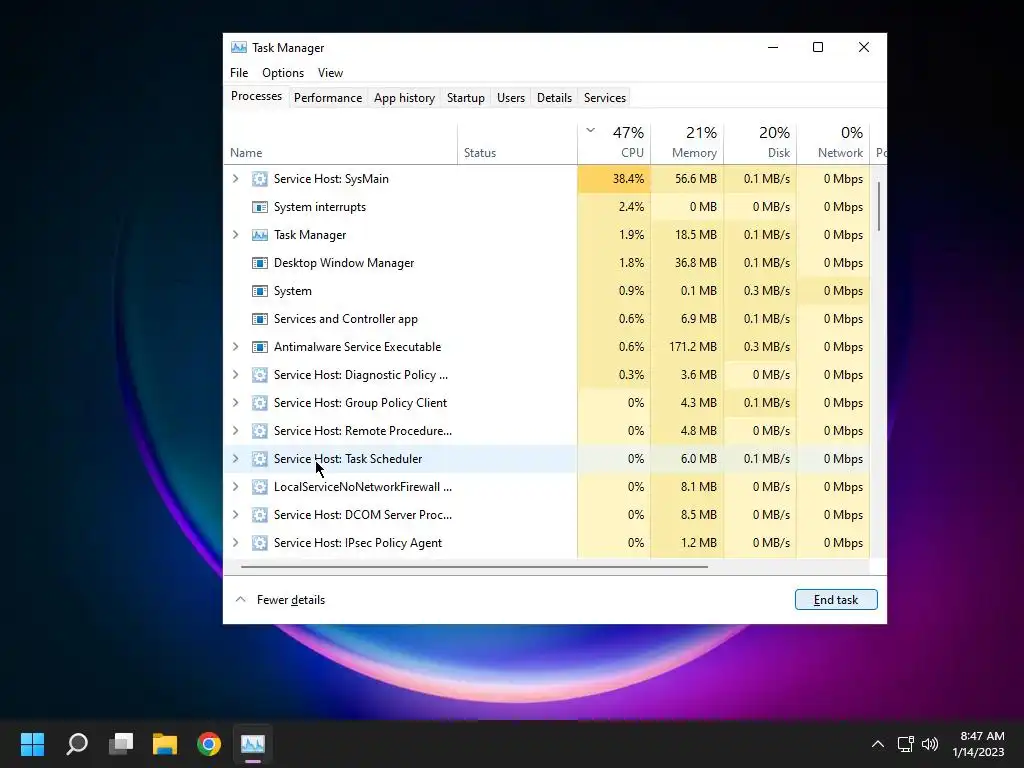Image resolution: width=1024 pixels, height=768 pixels.
Task: Switch to the Users tab
Action: [x=511, y=98]
